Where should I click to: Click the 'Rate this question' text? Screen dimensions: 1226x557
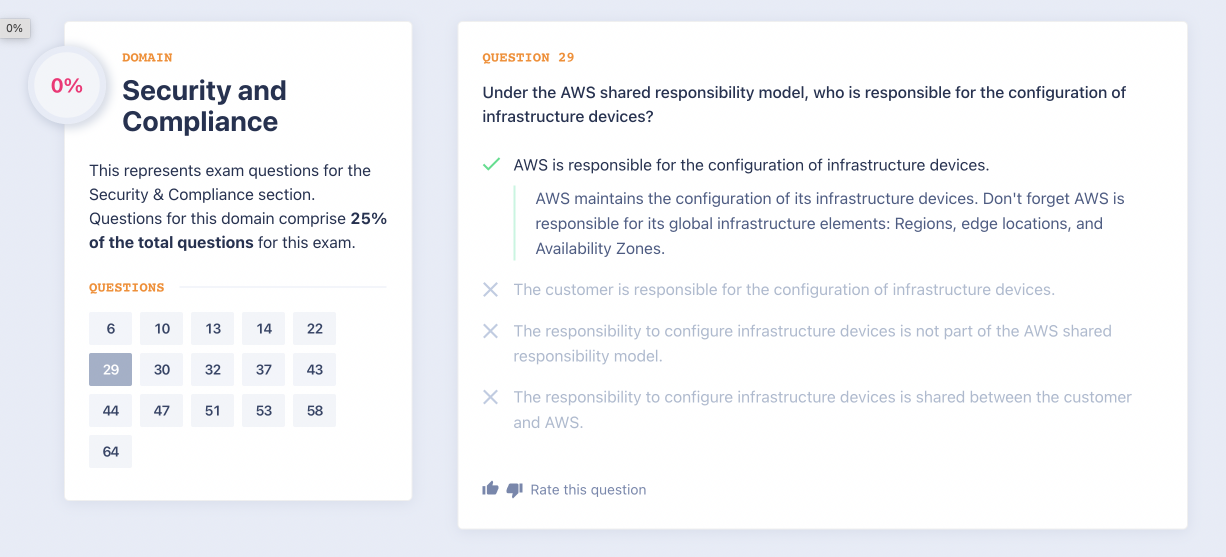(x=588, y=490)
